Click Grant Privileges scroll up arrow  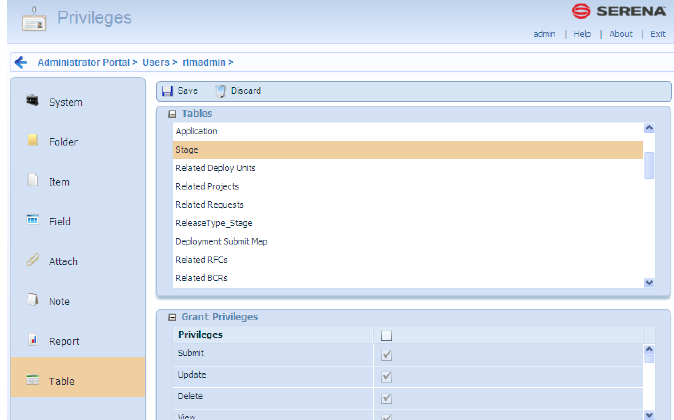649,349
